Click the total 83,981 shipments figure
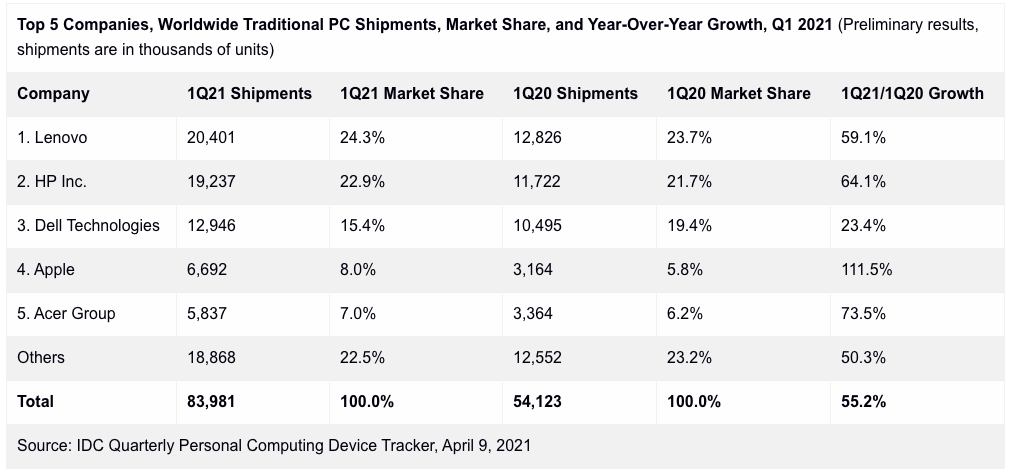The image size is (1011, 473). tap(211, 402)
